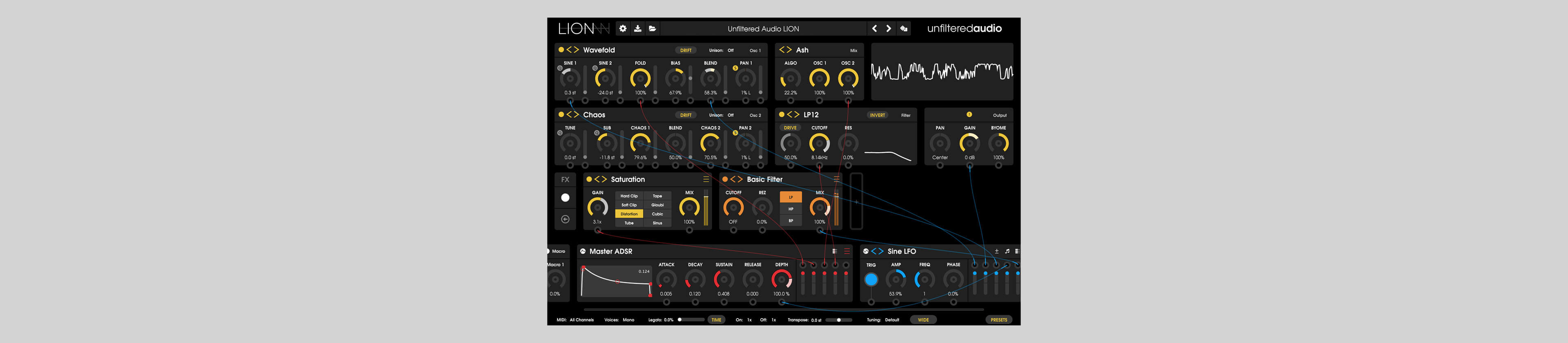
Task: Click the S sync icon beside PAN 1
Action: [735, 68]
